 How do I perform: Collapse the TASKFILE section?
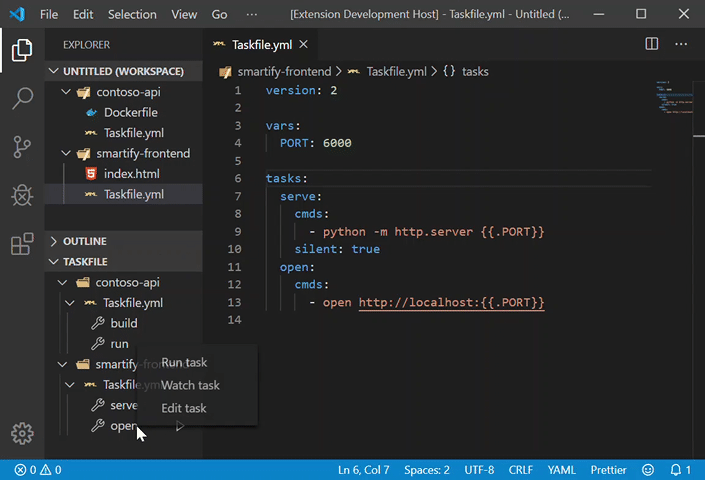(x=54, y=262)
